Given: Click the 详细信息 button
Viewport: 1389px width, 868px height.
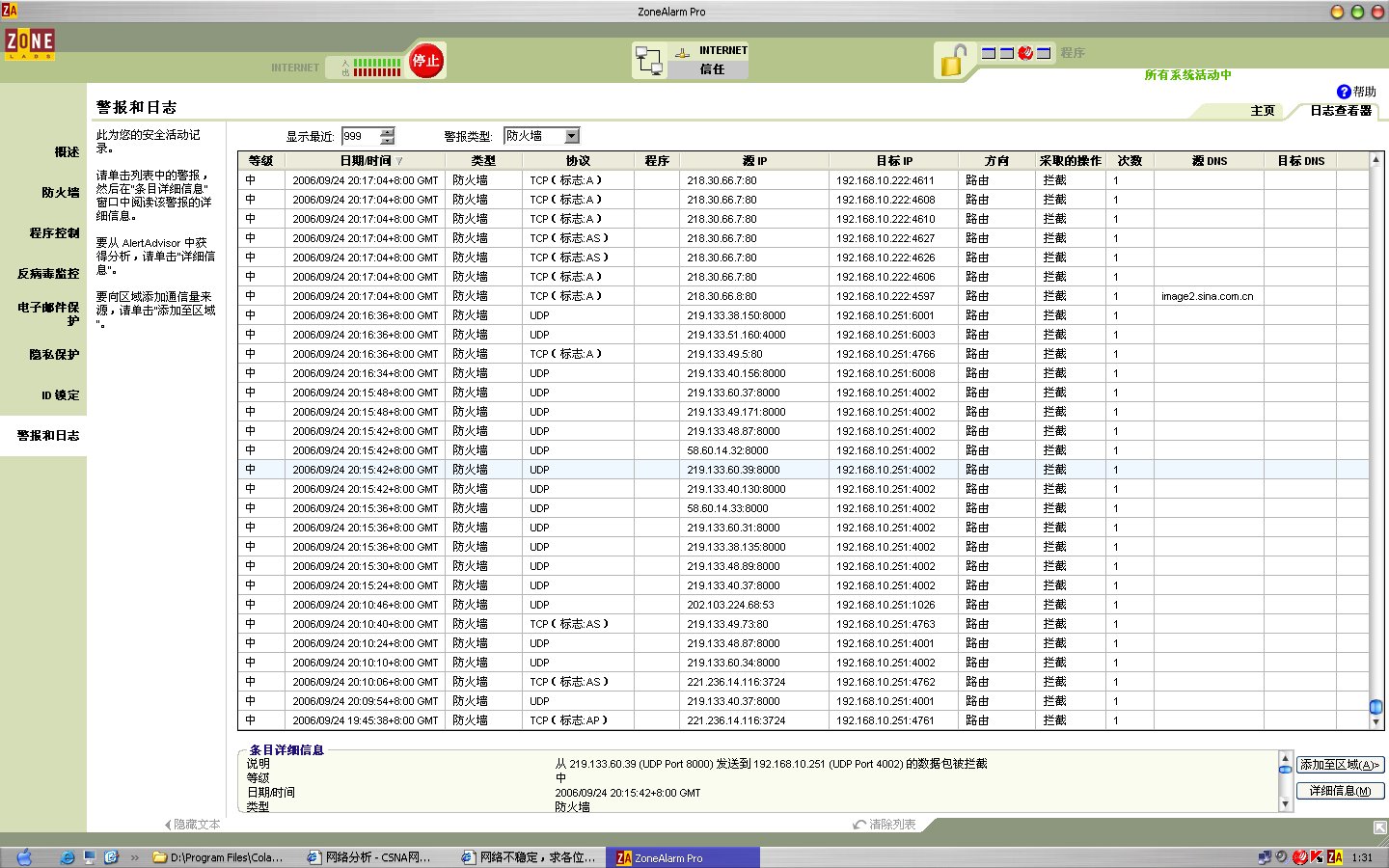Looking at the screenshot, I should [x=1340, y=791].
